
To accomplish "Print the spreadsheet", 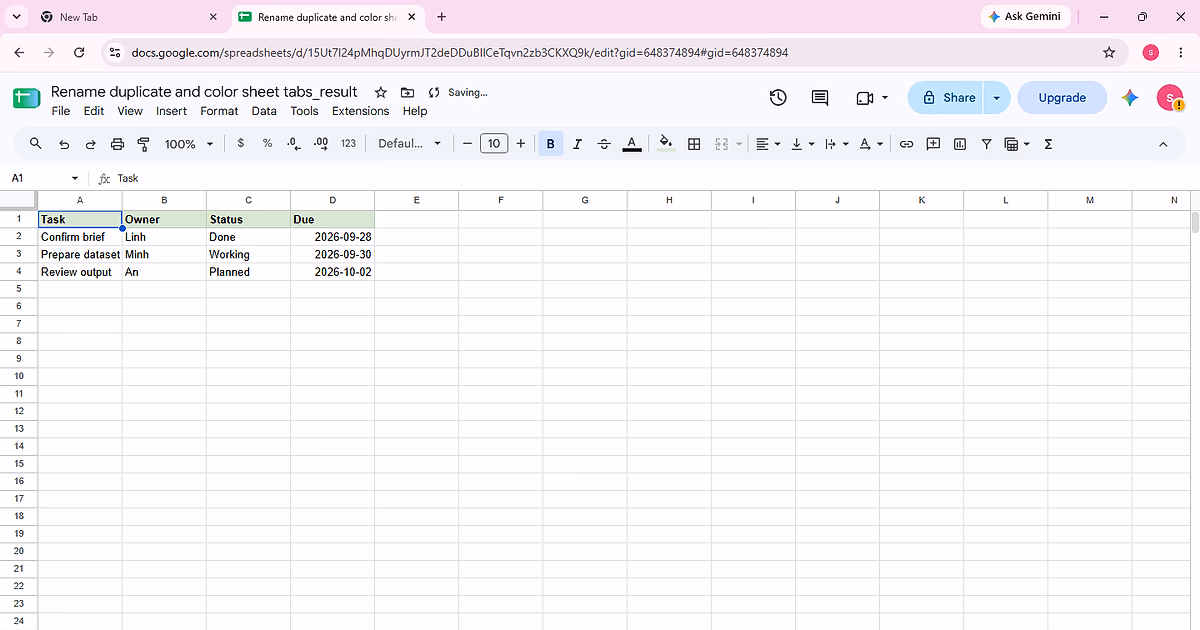I will [x=117, y=144].
